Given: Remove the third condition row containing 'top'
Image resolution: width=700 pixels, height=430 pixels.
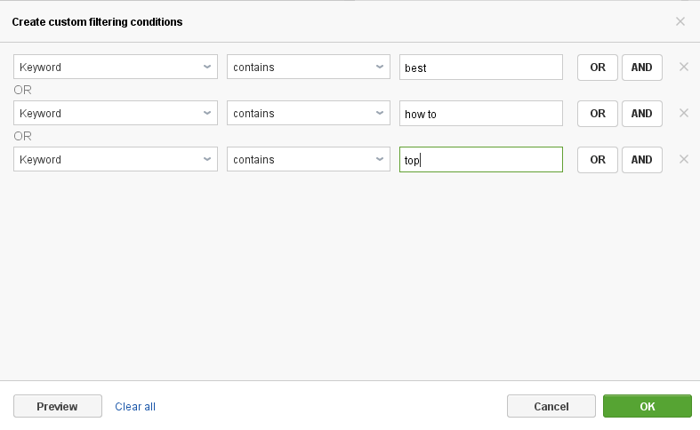Looking at the screenshot, I should [x=684, y=159].
